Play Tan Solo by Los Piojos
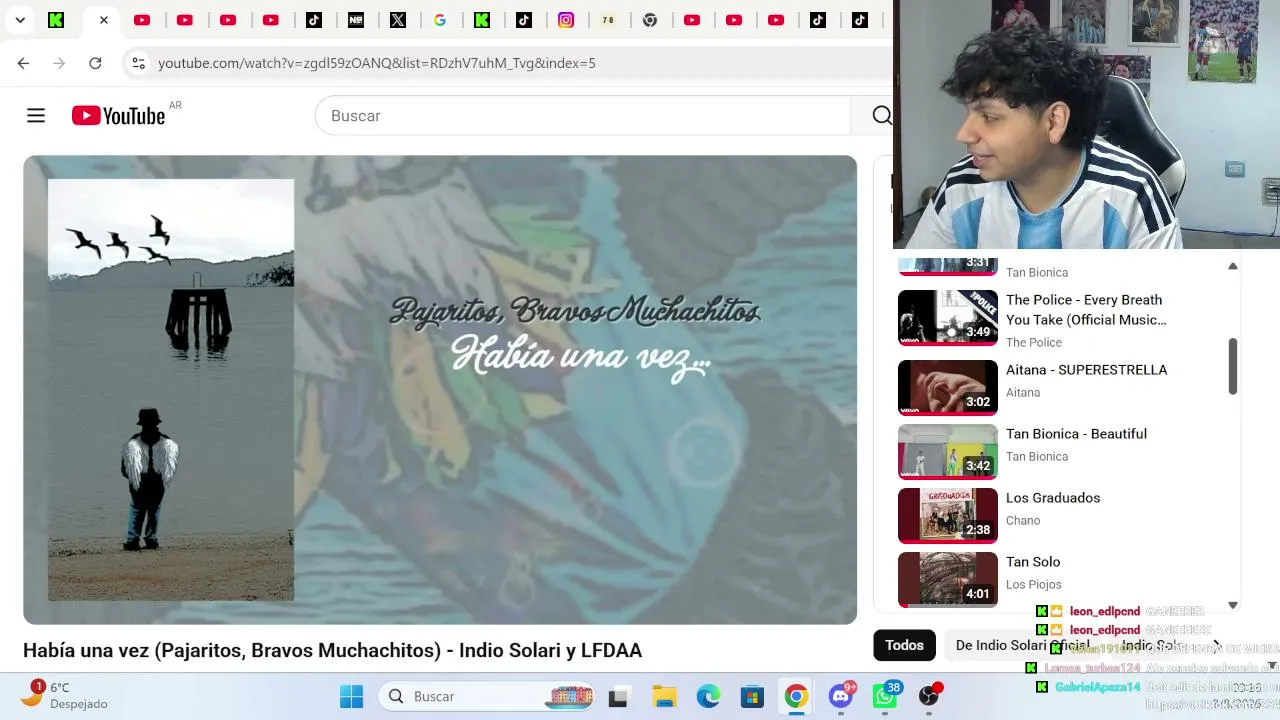This screenshot has width=1280, height=720. coord(1033,562)
